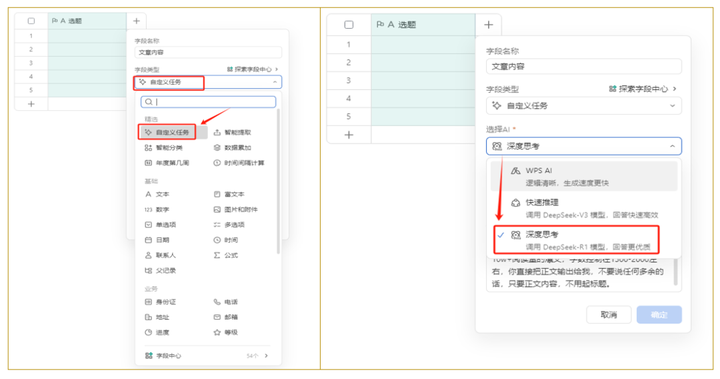Click the prompt text area

coord(580,274)
